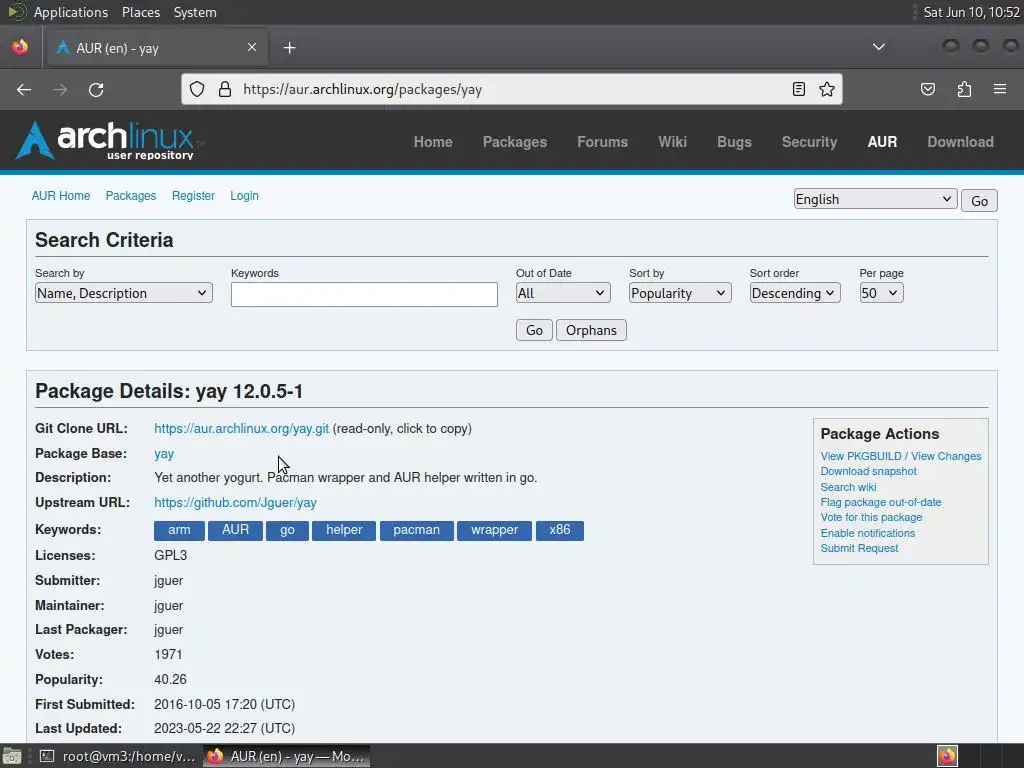
Task: Click Flag package out-of-date link
Action: pos(881,502)
